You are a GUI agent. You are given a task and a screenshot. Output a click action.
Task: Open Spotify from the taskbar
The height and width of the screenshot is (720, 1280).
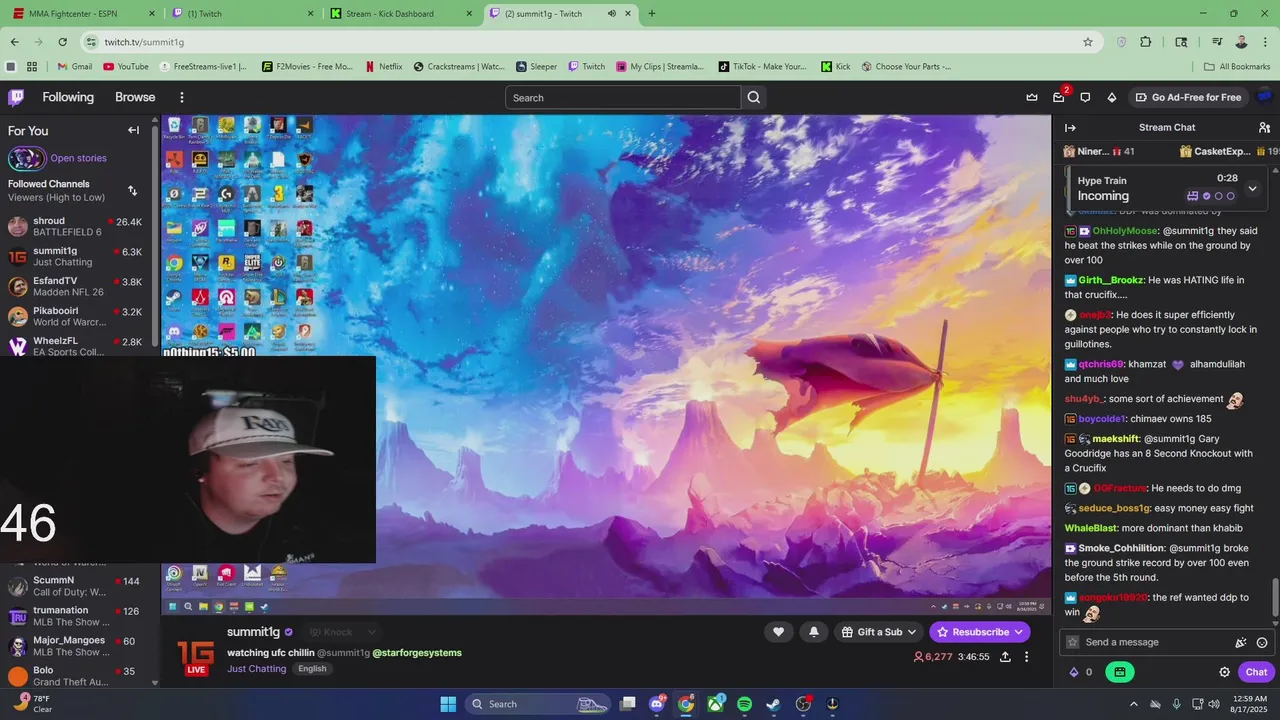pyautogui.click(x=744, y=704)
